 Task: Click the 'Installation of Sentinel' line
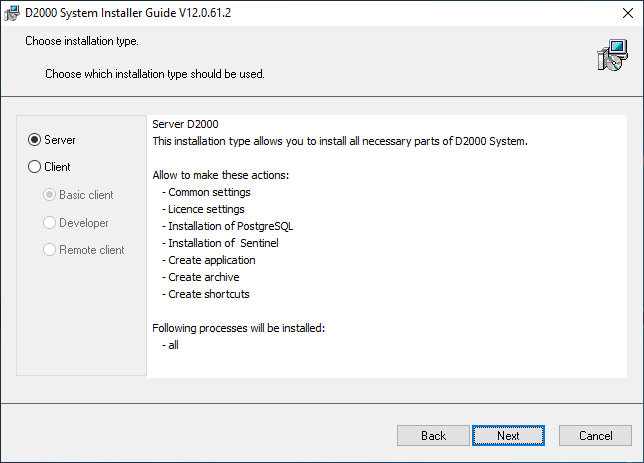click(223, 243)
